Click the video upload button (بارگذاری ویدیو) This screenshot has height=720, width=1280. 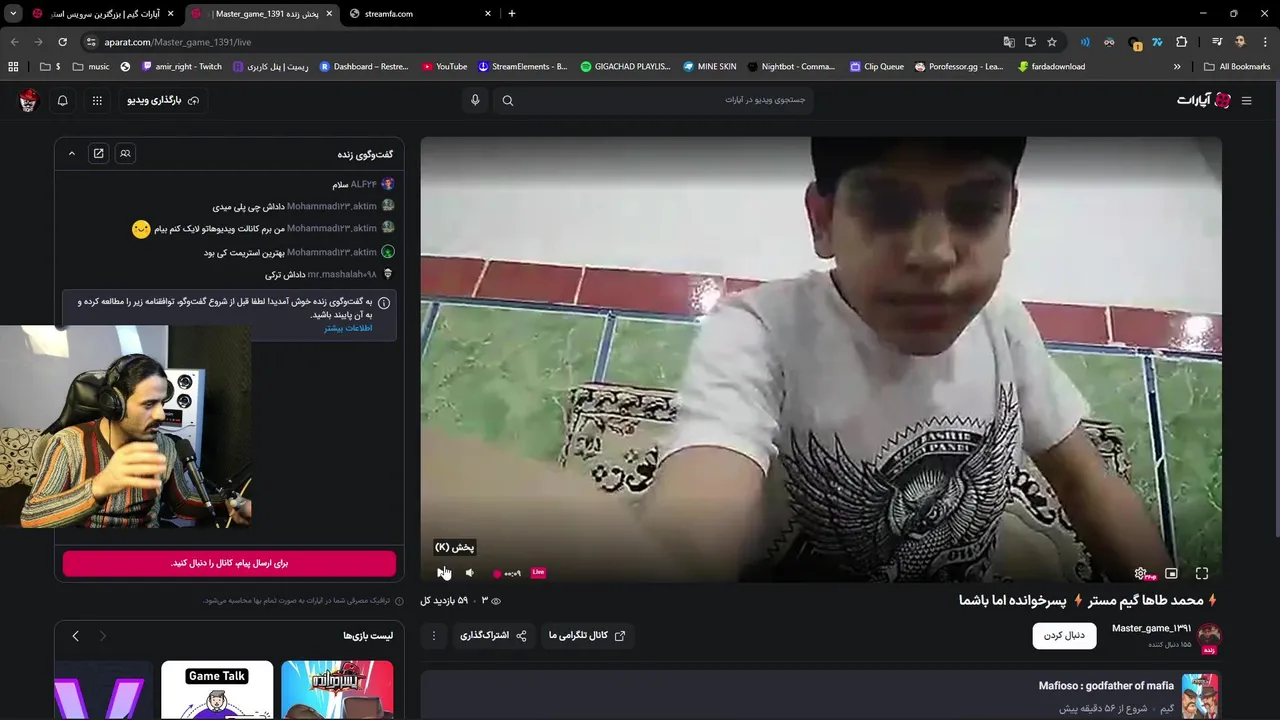point(162,100)
